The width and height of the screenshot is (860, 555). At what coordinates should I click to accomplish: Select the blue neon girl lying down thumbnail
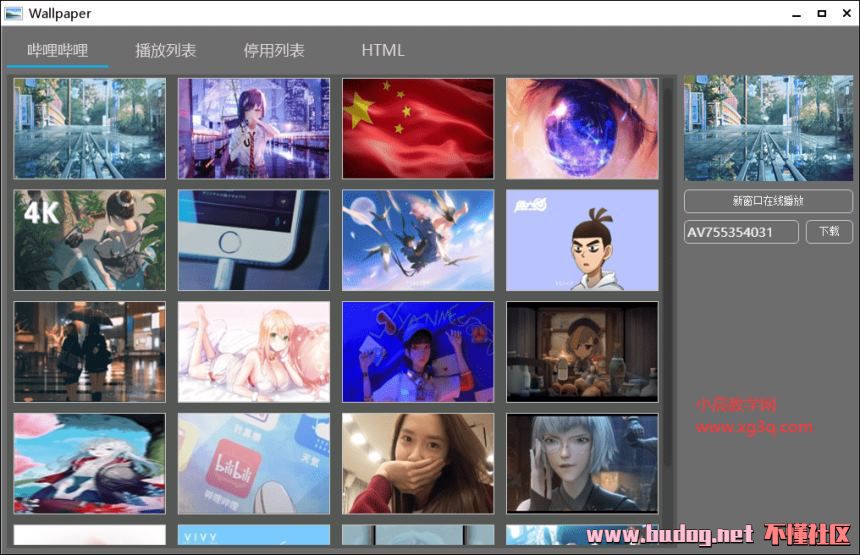(418, 352)
